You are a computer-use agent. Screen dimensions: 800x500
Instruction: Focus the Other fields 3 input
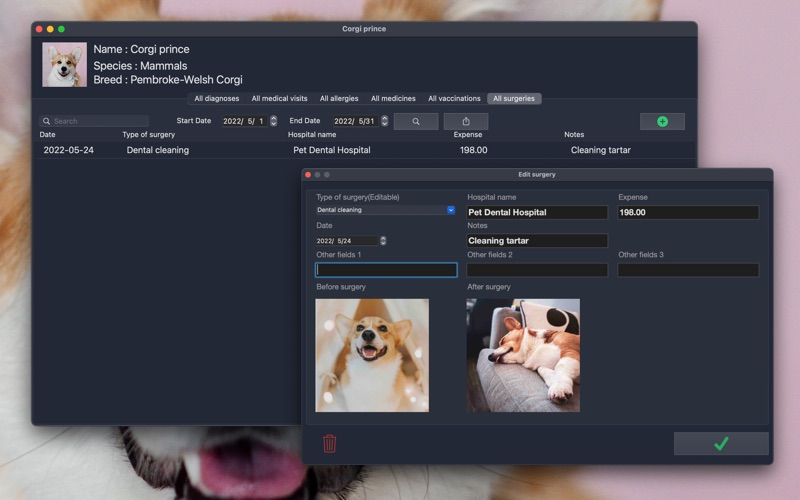688,270
